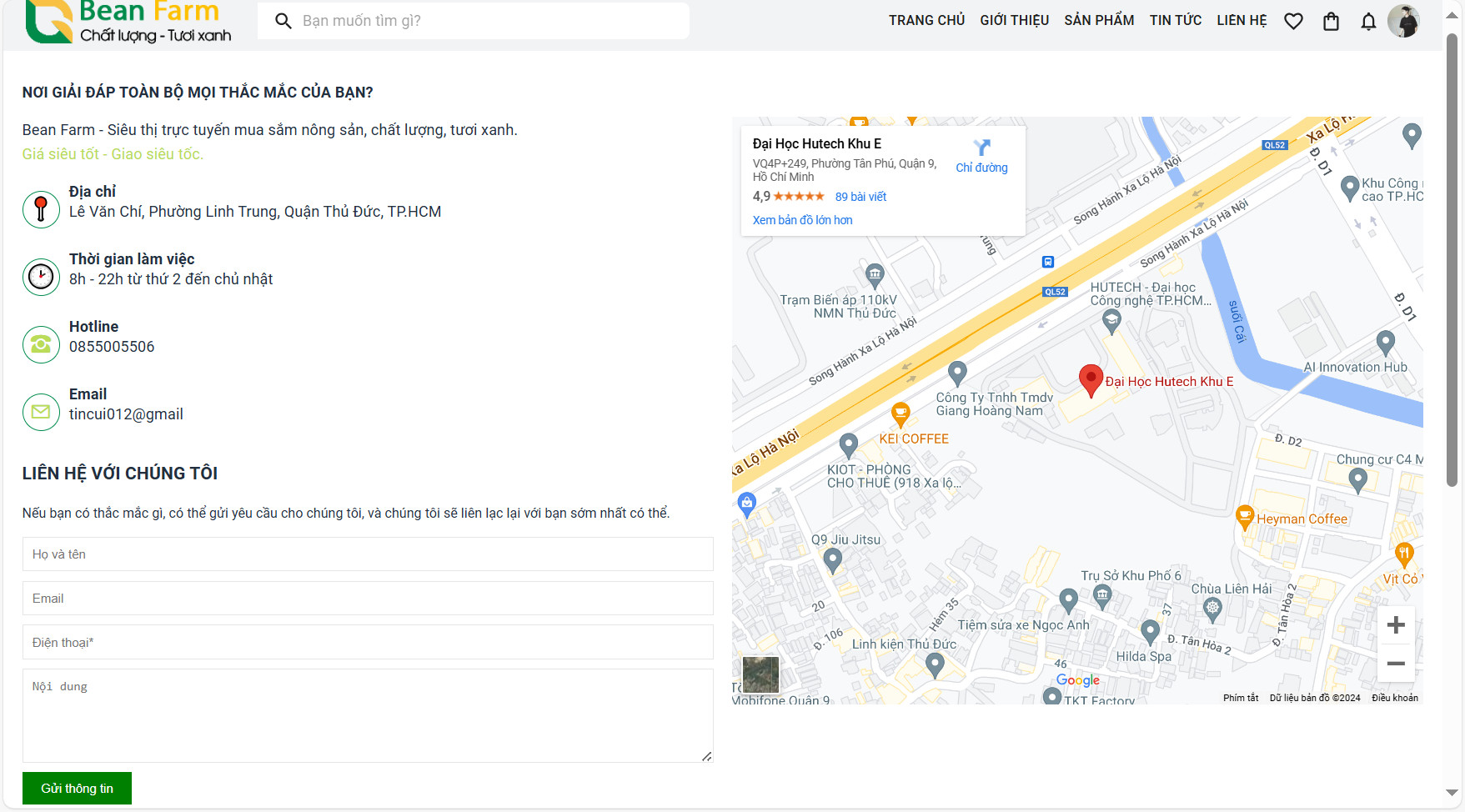Open TIN TỨC menu item
1465x812 pixels.
1176,21
